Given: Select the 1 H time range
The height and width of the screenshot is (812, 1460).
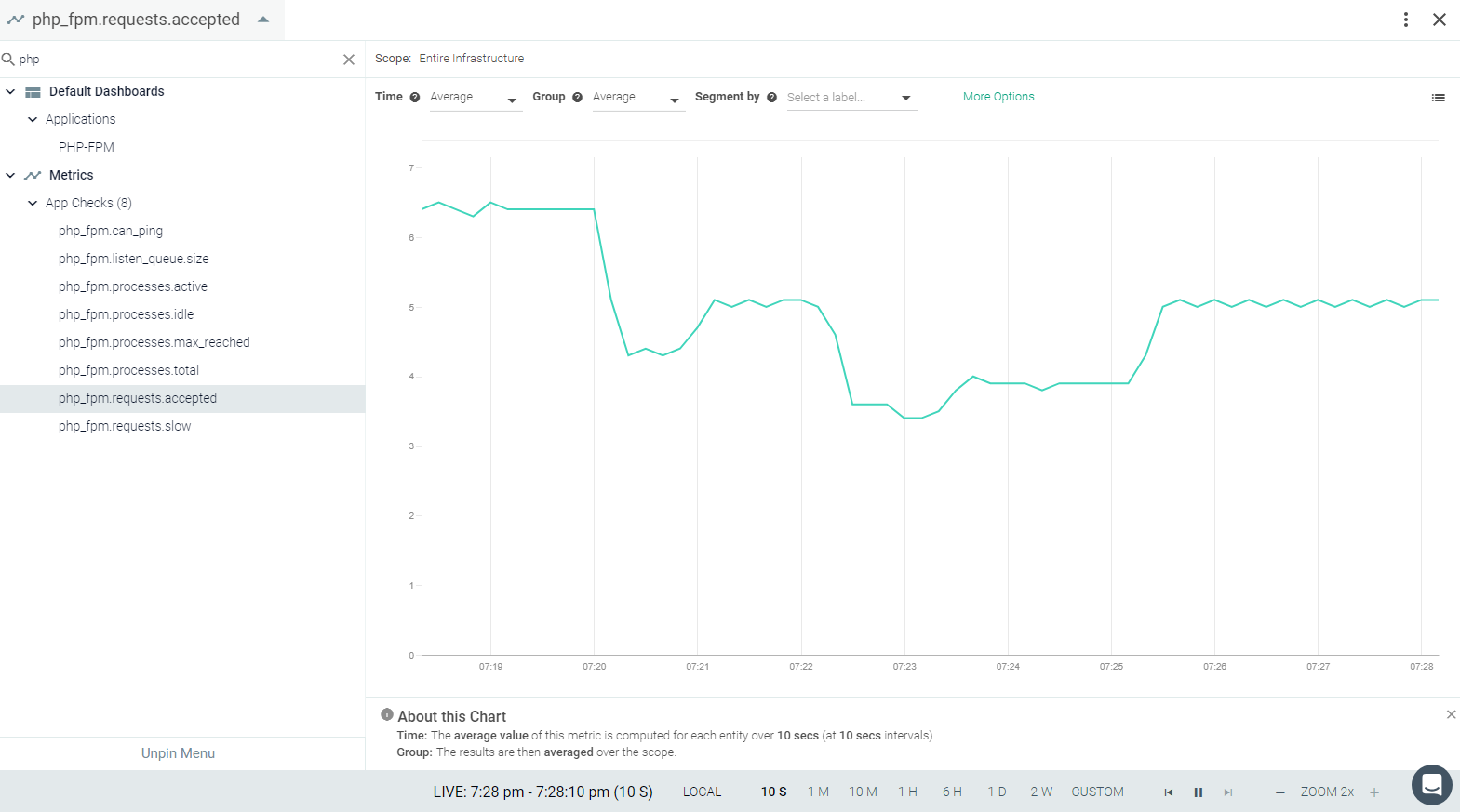Looking at the screenshot, I should pyautogui.click(x=907, y=792).
